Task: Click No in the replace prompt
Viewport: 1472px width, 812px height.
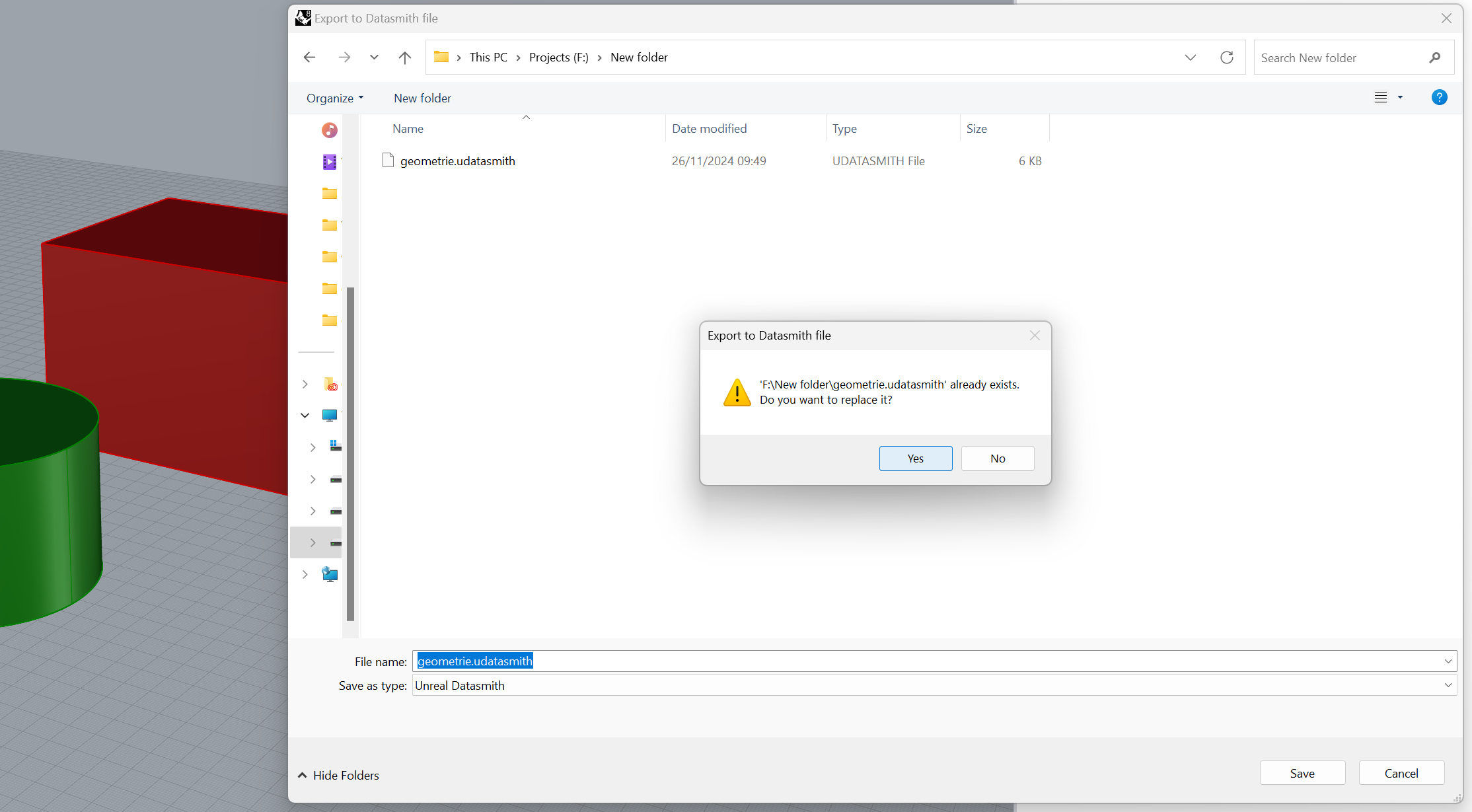Action: click(997, 459)
